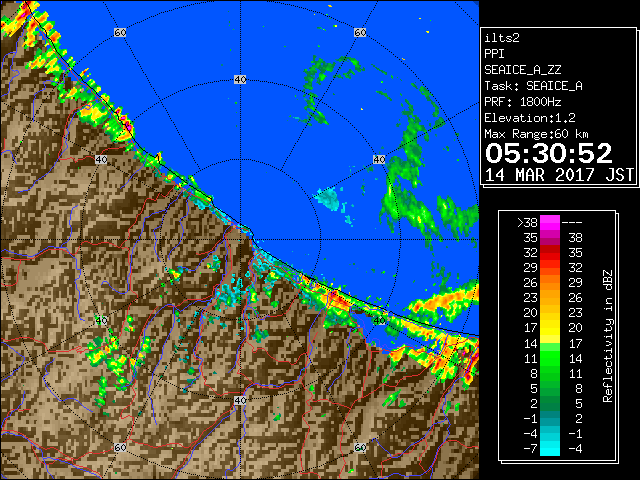
Task: Select the PPI scan type label
Action: click(x=494, y=54)
